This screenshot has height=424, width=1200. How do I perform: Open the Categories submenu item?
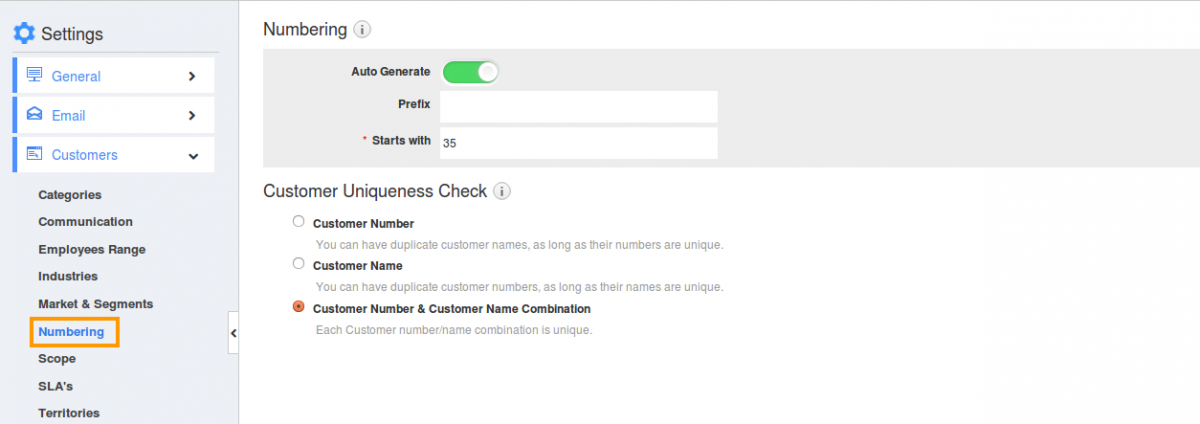(x=70, y=195)
